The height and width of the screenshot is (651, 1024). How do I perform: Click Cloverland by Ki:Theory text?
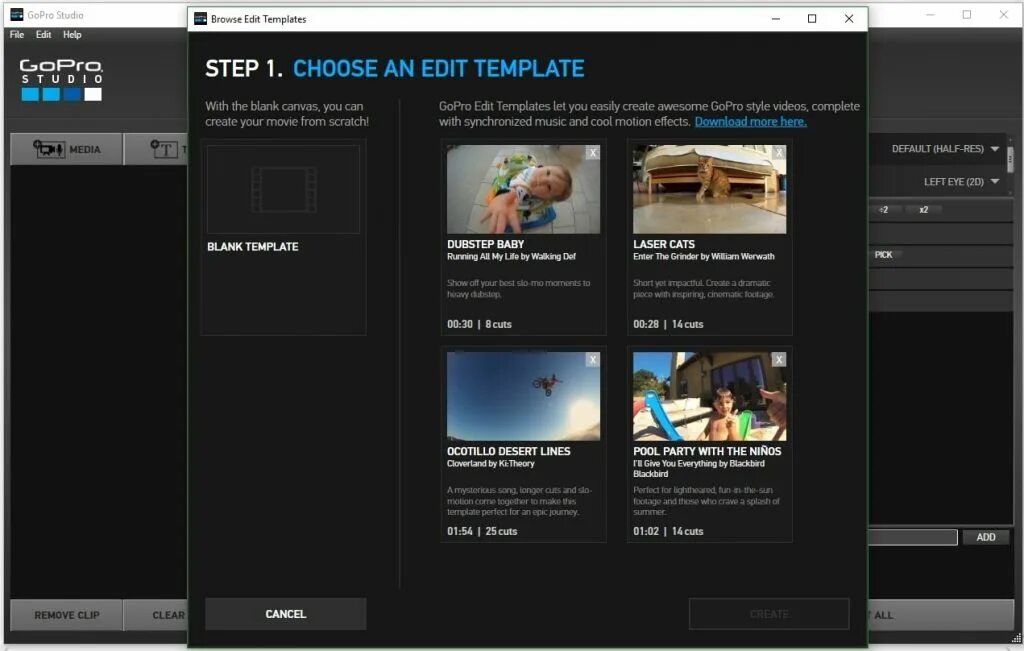pyautogui.click(x=490, y=464)
